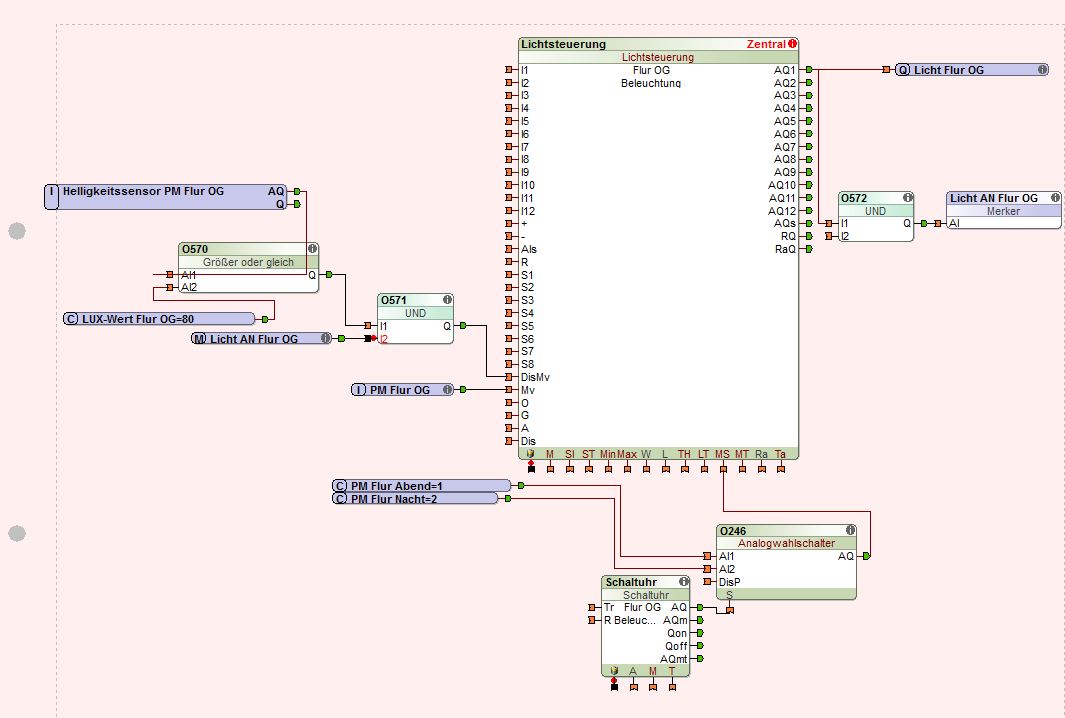
Task: Click the Analogwahlschalter label
Action: pyautogui.click(x=787, y=543)
